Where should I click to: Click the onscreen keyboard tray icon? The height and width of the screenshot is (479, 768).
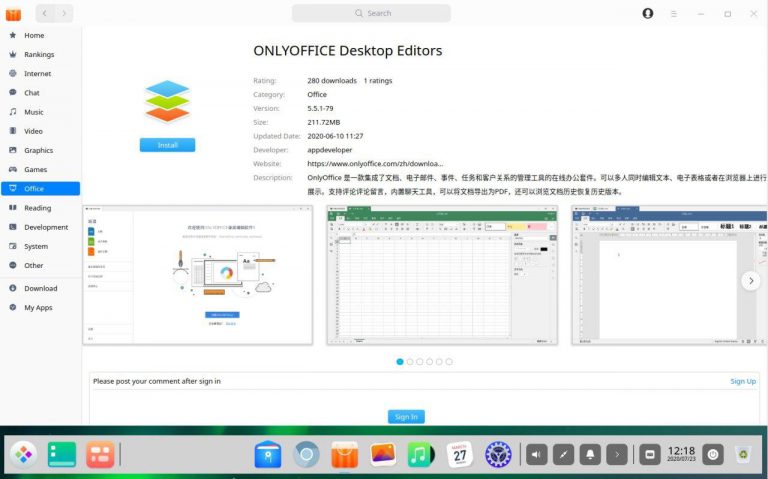pyautogui.click(x=649, y=455)
